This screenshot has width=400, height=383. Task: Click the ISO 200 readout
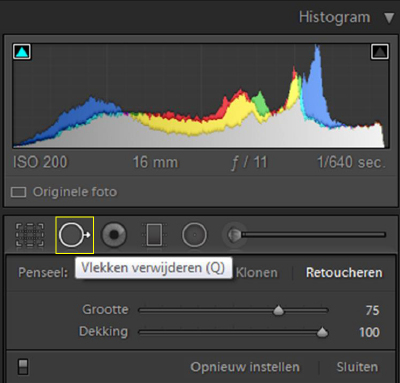point(40,162)
